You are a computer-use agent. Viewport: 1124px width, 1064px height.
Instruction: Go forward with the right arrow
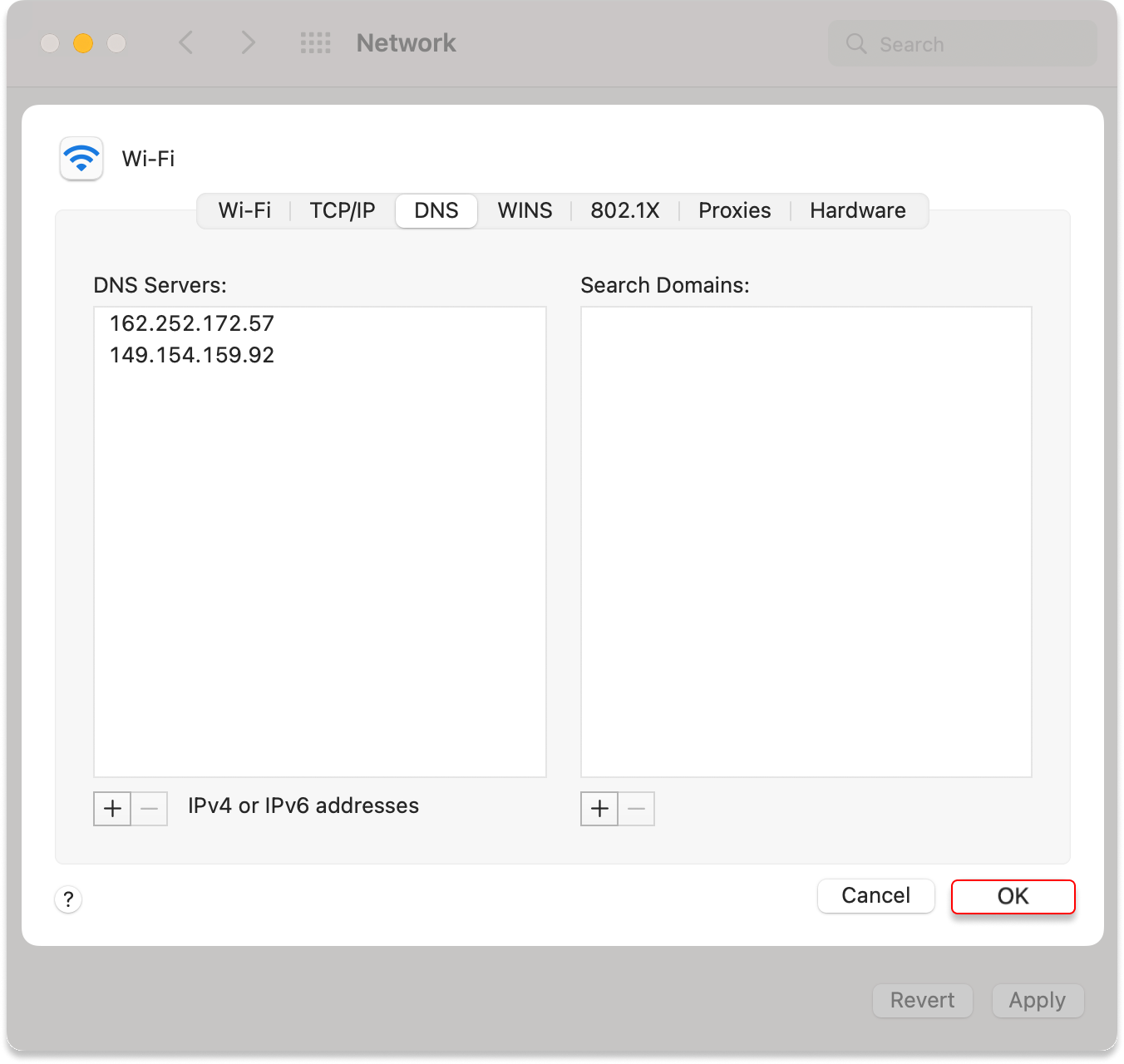tap(248, 43)
